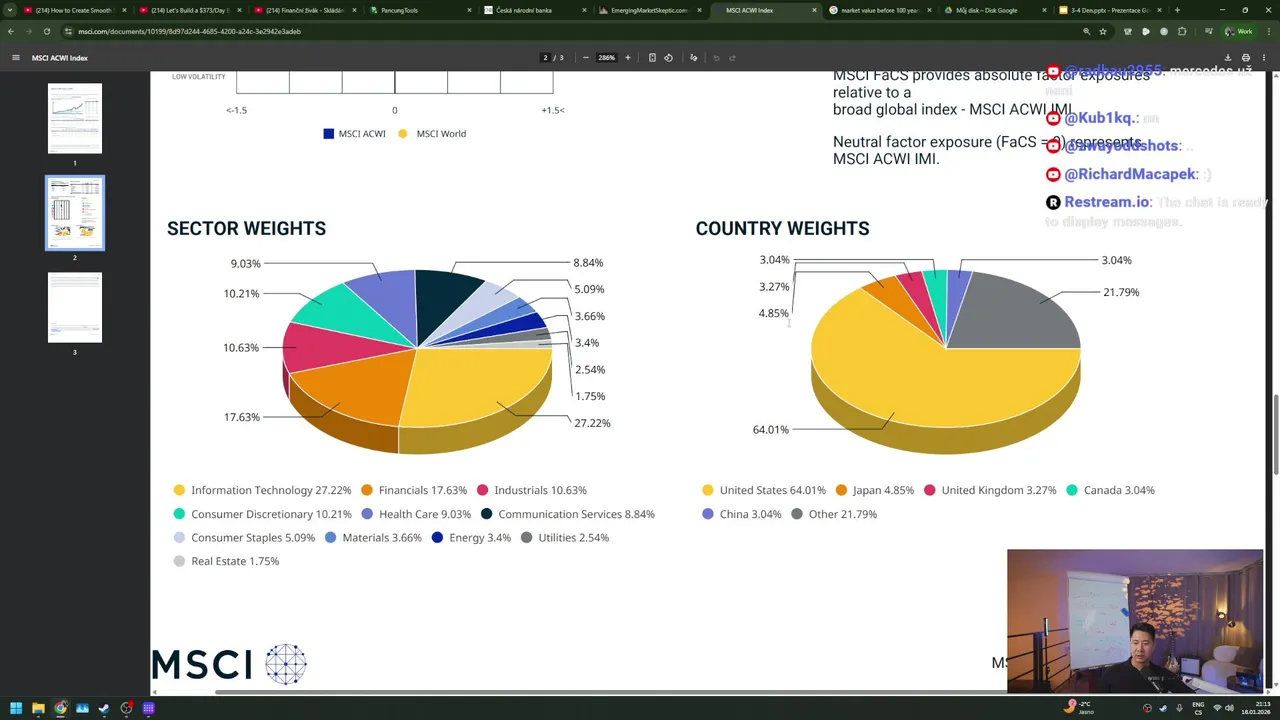Click Real Estate 1.75% legend text

[235, 561]
